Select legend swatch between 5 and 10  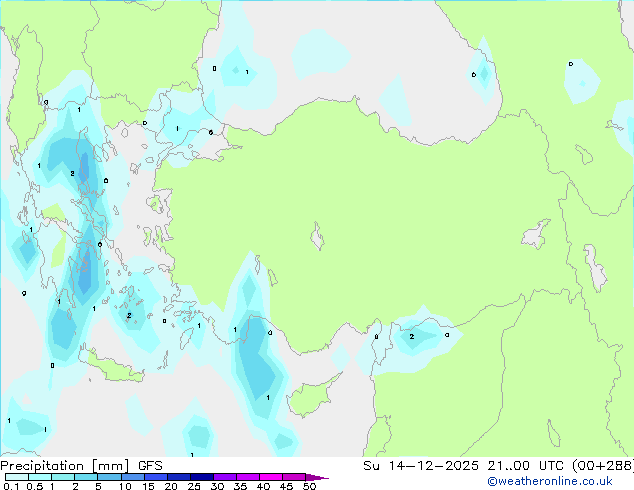(x=109, y=477)
